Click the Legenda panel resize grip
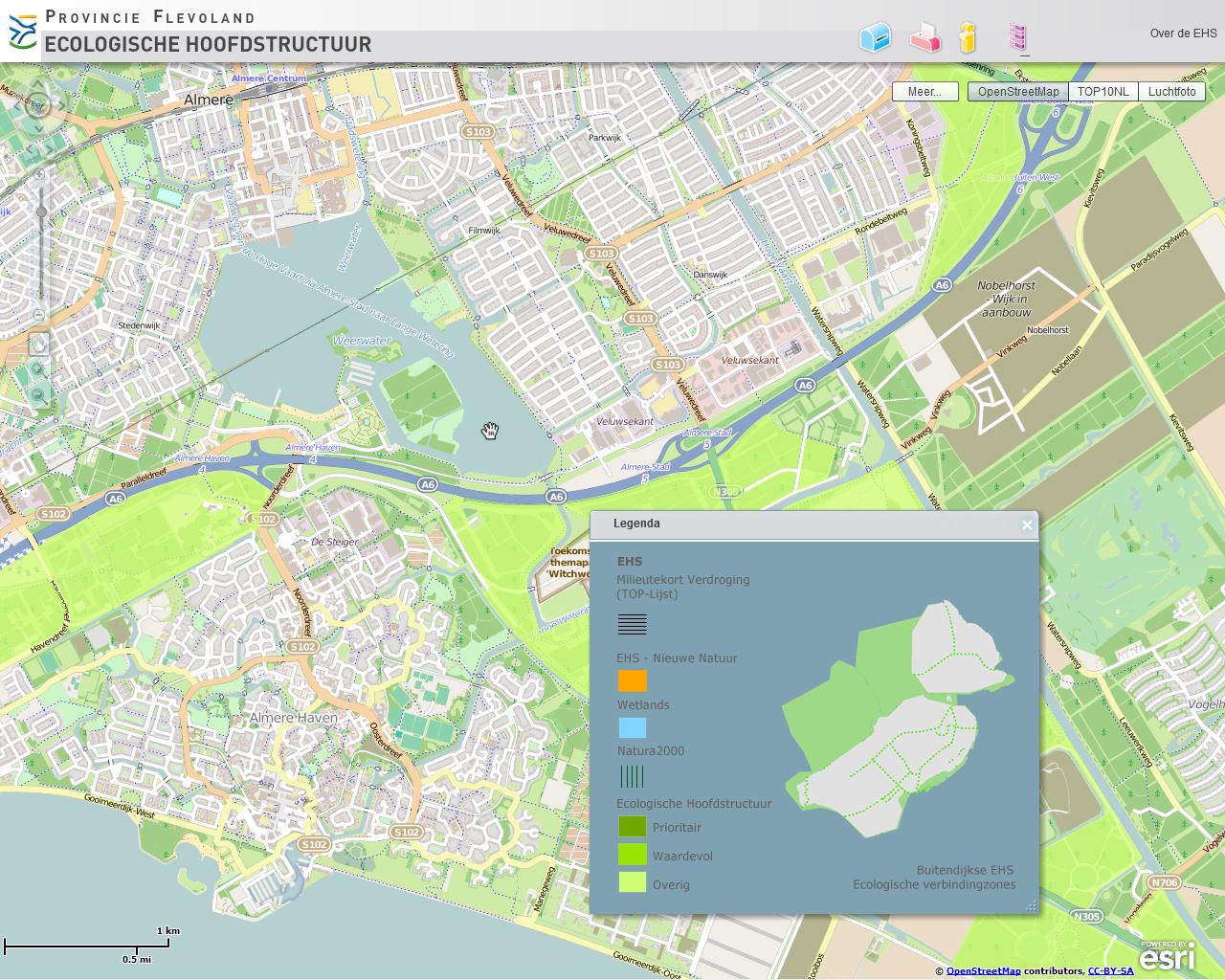The height and width of the screenshot is (980, 1225). coord(1031,905)
